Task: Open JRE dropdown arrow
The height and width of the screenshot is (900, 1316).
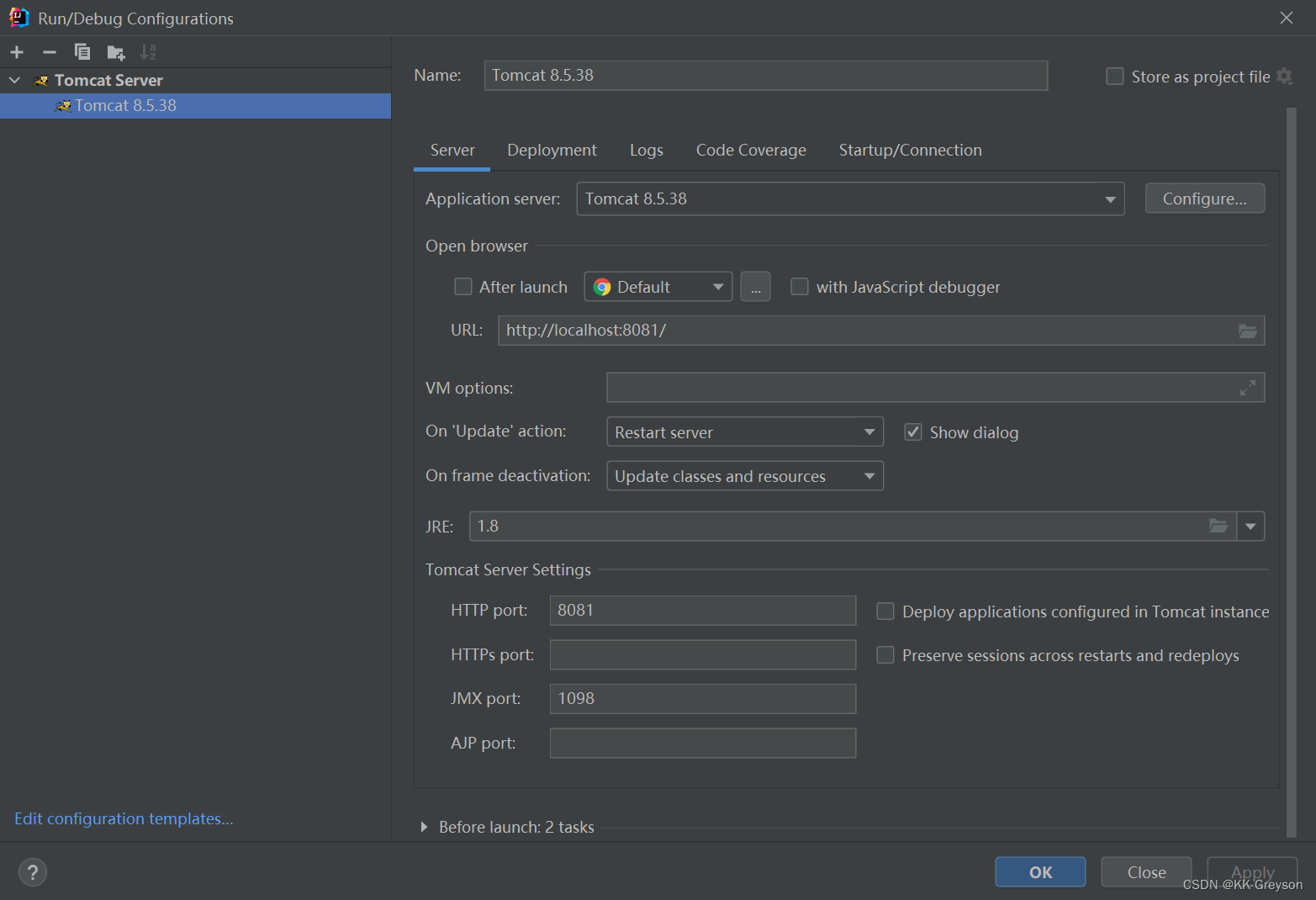Action: click(x=1250, y=526)
